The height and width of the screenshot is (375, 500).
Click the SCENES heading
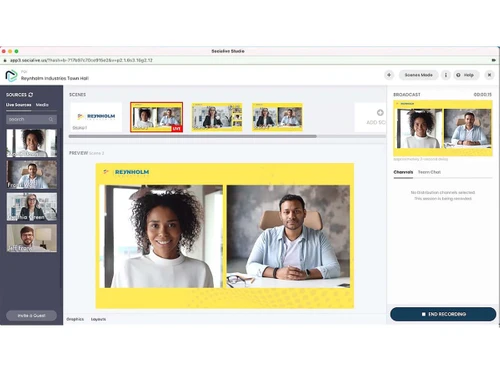[x=77, y=95]
